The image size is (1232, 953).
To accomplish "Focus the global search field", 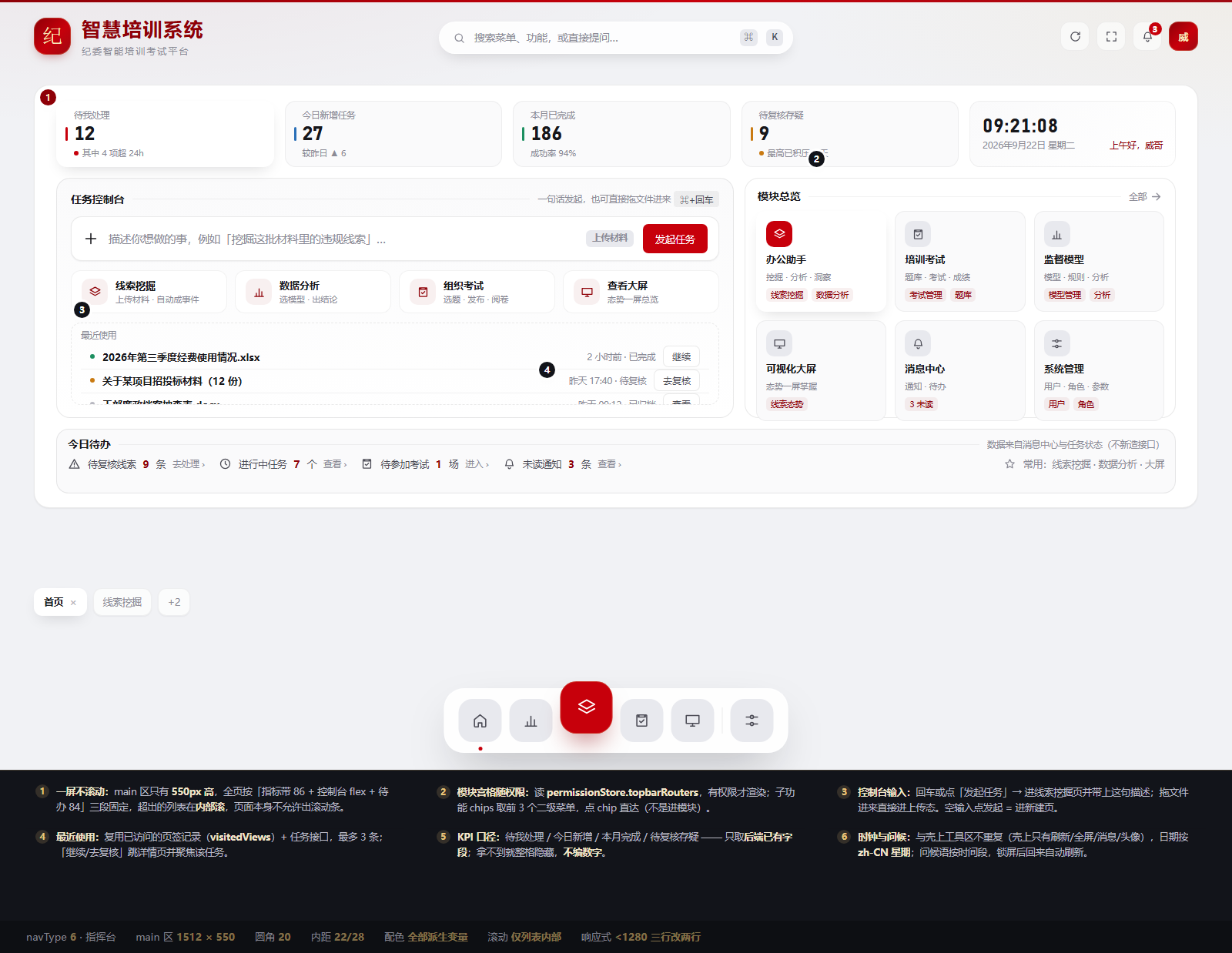I will (615, 38).
